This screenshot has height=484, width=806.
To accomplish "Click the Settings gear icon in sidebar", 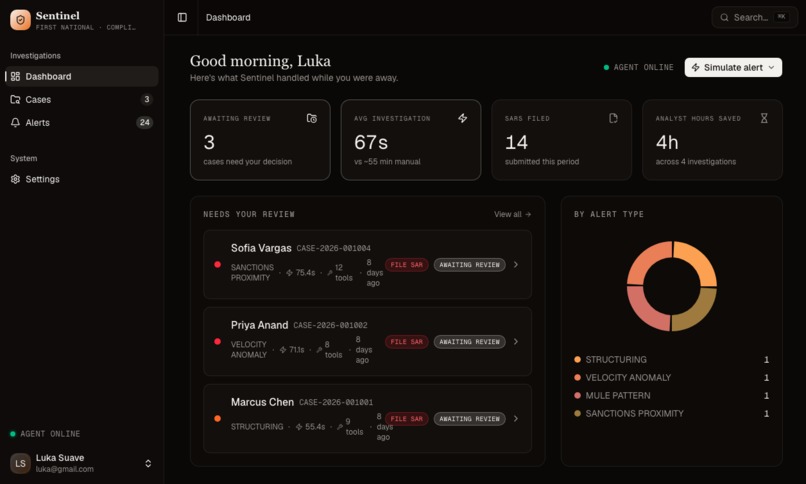I will pos(15,179).
